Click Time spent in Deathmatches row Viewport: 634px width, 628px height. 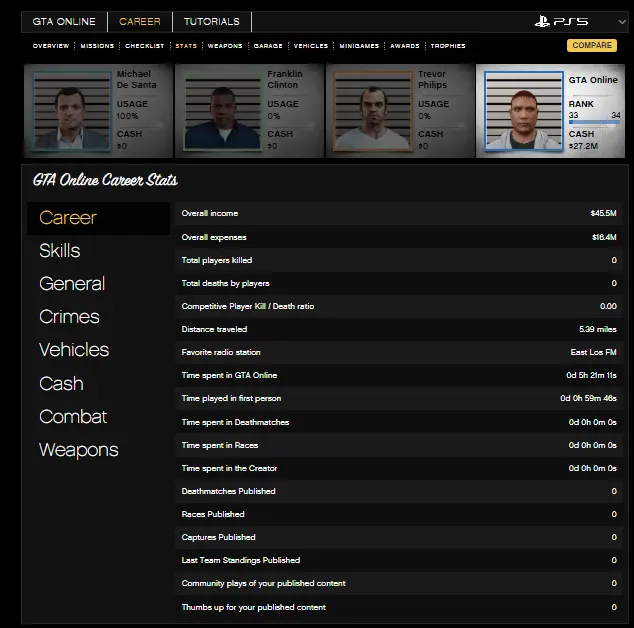point(399,422)
